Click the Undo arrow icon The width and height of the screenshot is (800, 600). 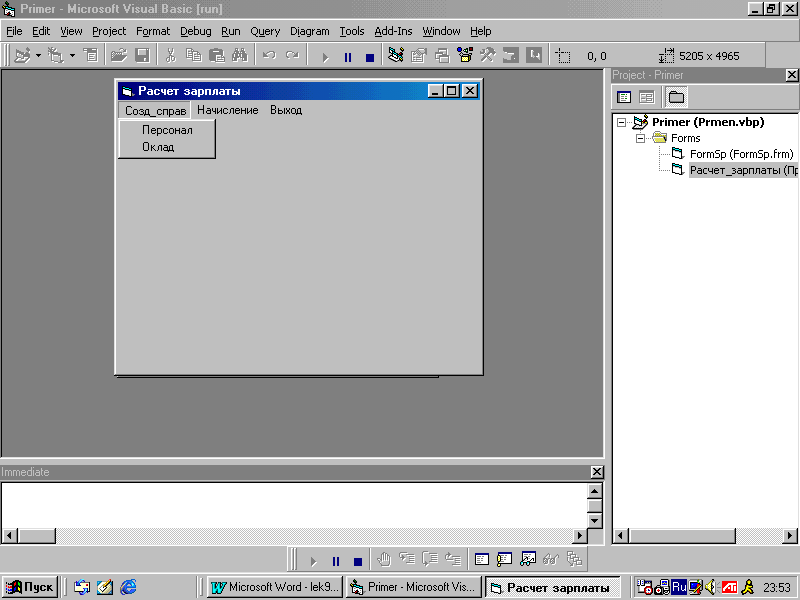pyautogui.click(x=269, y=55)
